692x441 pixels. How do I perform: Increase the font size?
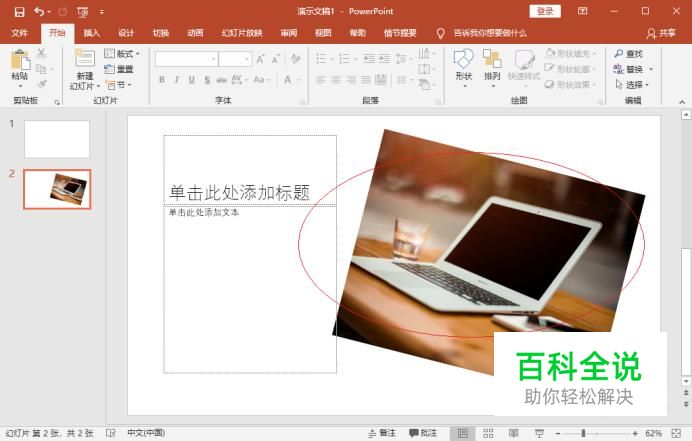(x=261, y=59)
